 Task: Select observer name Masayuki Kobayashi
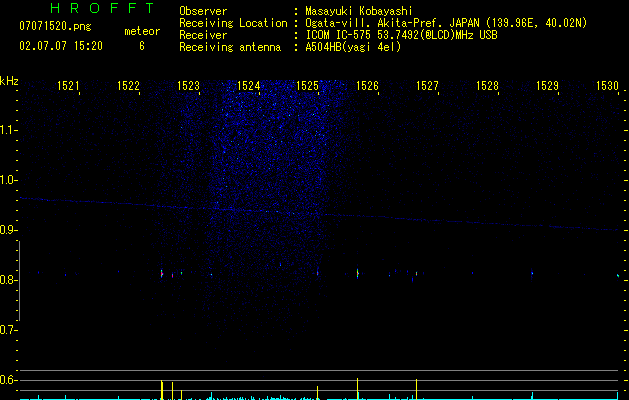point(359,11)
